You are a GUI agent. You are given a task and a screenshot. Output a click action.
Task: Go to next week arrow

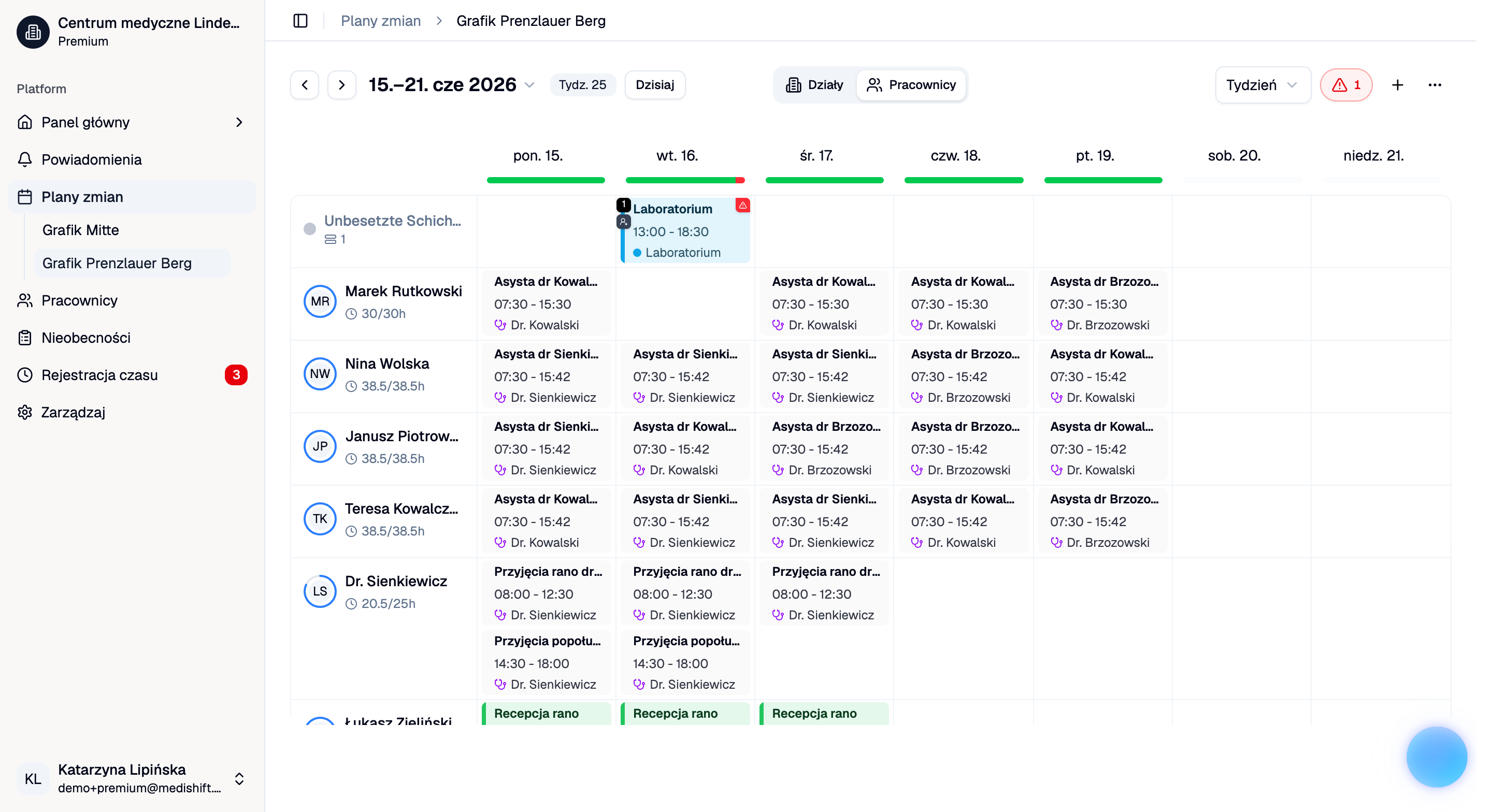342,85
